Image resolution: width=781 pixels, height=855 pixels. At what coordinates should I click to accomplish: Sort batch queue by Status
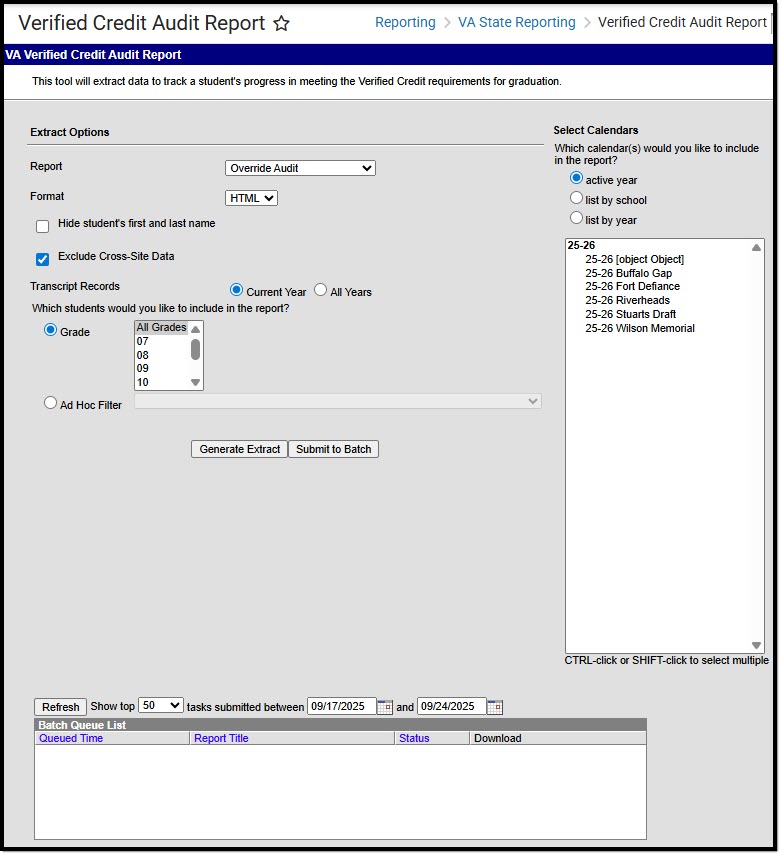click(x=414, y=738)
